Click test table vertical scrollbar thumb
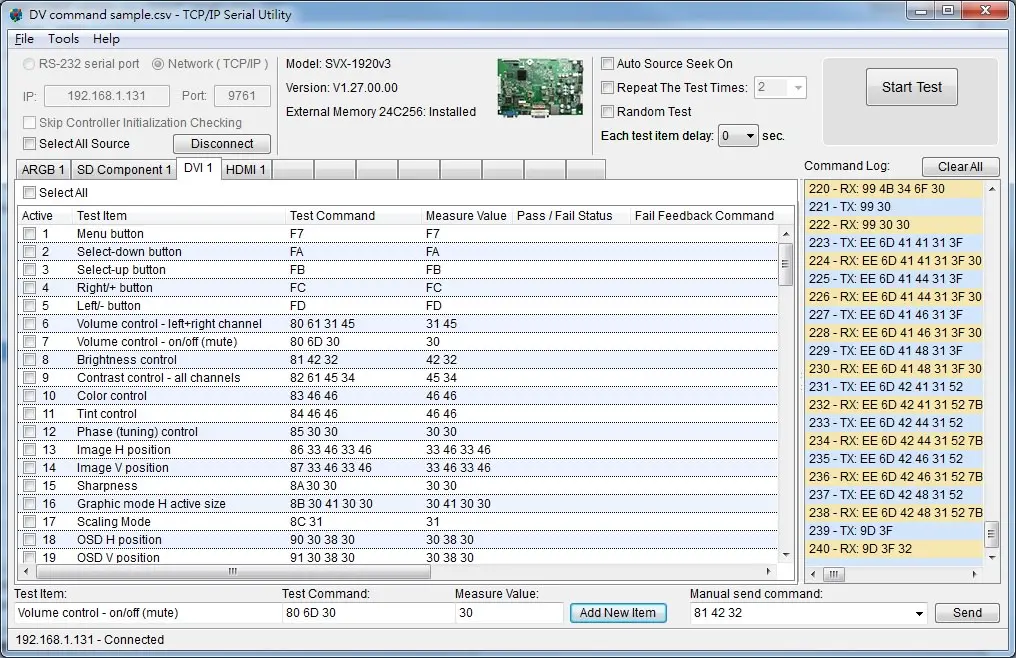This screenshot has height=658, width=1016. click(x=785, y=264)
